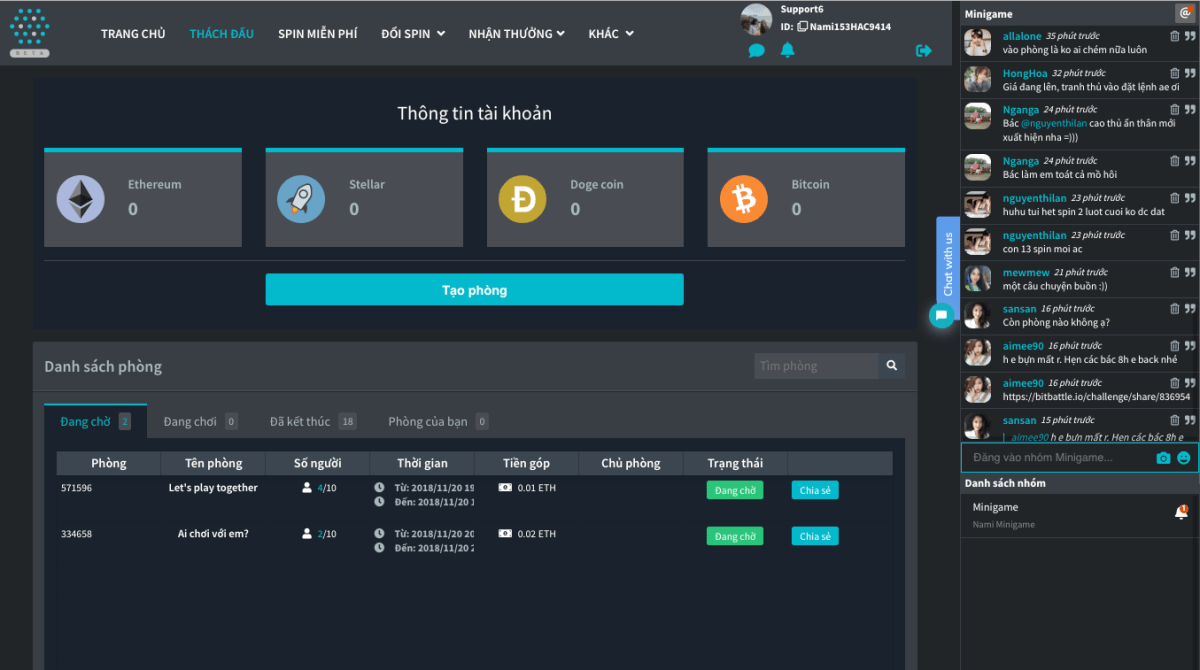Image resolution: width=1200 pixels, height=670 pixels.
Task: Click Đang chờ status for room 334658
Action: click(x=735, y=536)
